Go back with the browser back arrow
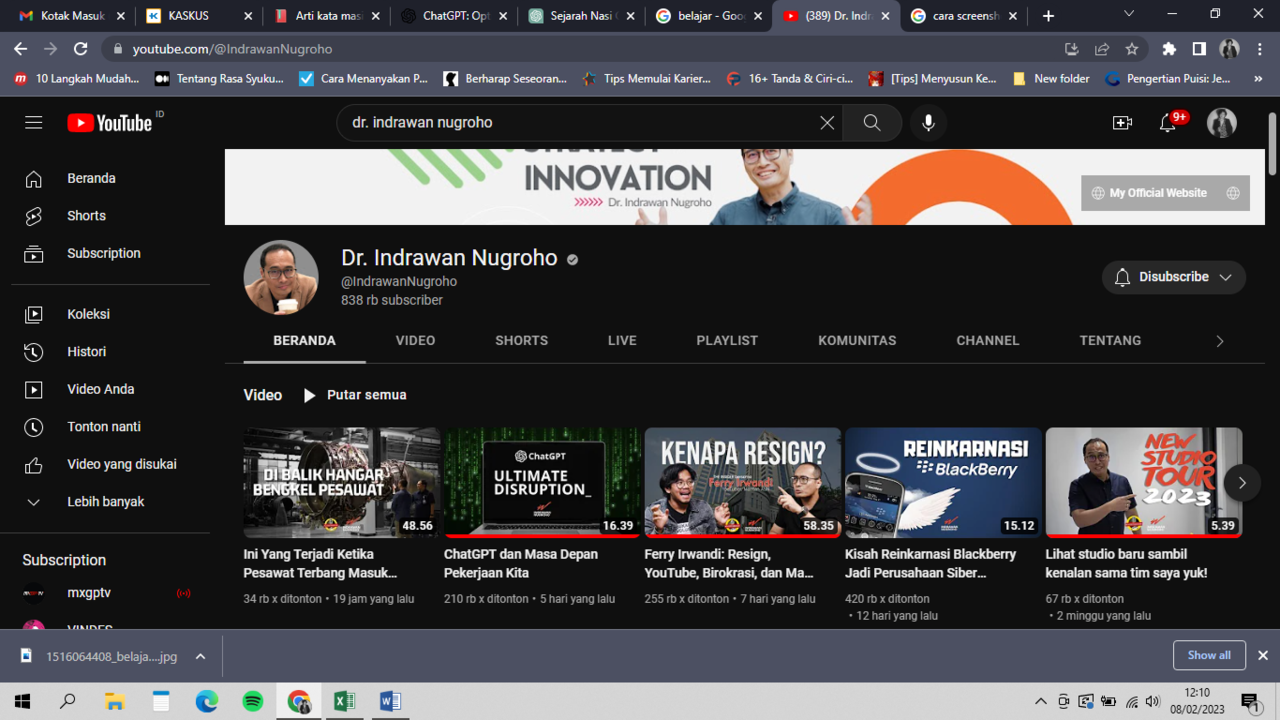 (21, 48)
